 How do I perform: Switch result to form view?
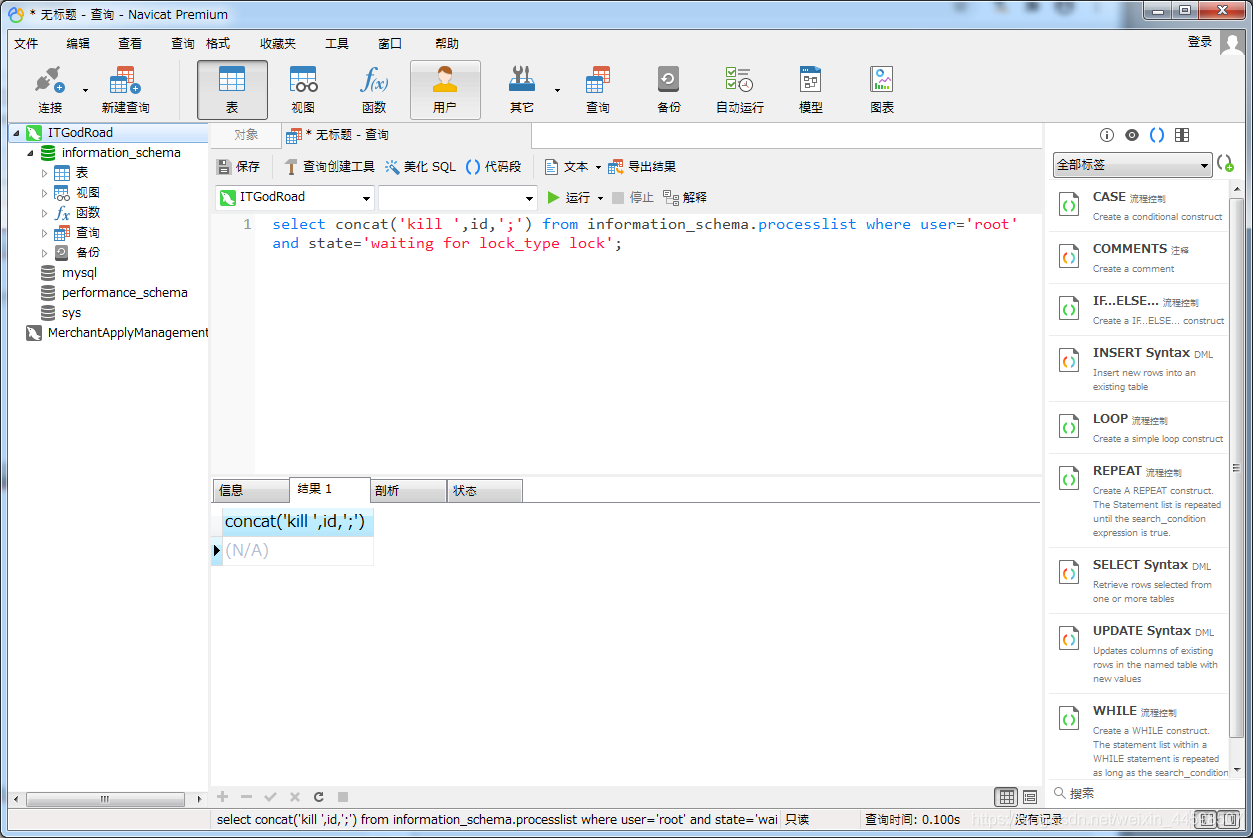point(1029,797)
